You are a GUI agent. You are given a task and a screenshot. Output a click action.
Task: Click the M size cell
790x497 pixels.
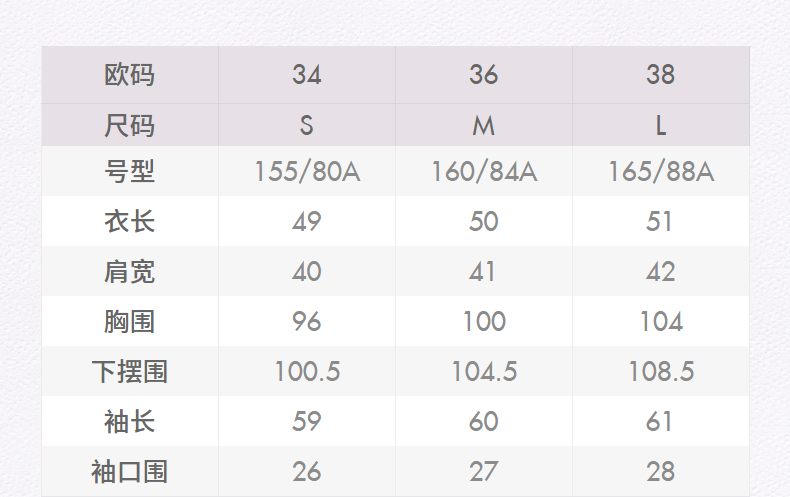coord(484,125)
